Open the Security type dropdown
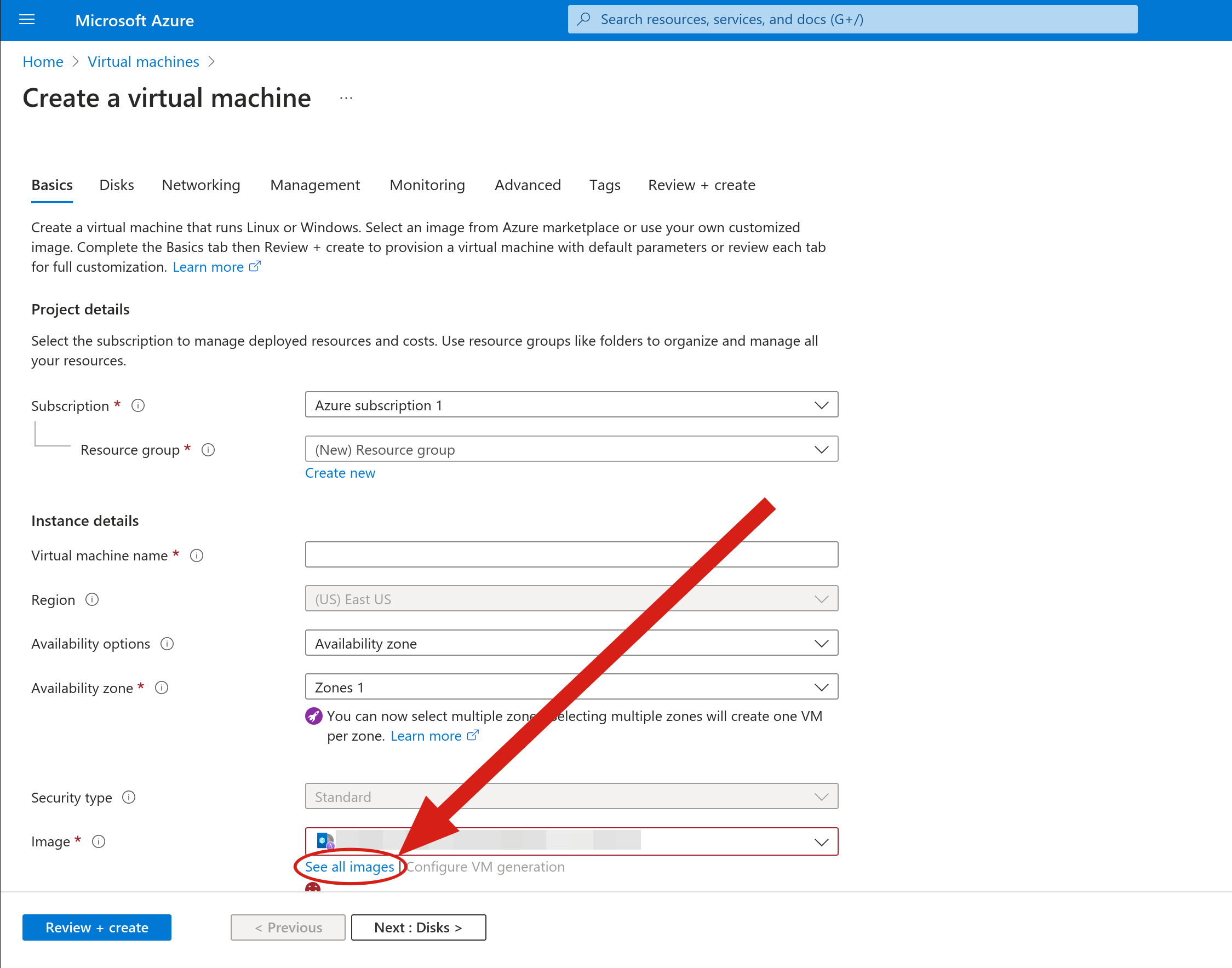The height and width of the screenshot is (968, 1232). 571,797
